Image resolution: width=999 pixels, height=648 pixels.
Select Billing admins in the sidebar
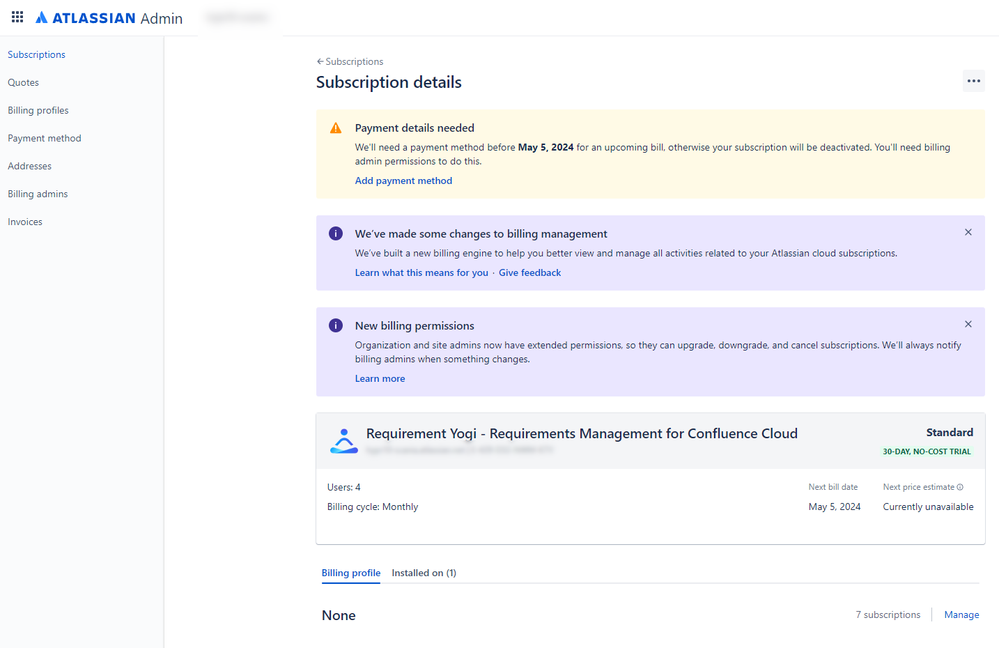[x=38, y=194]
